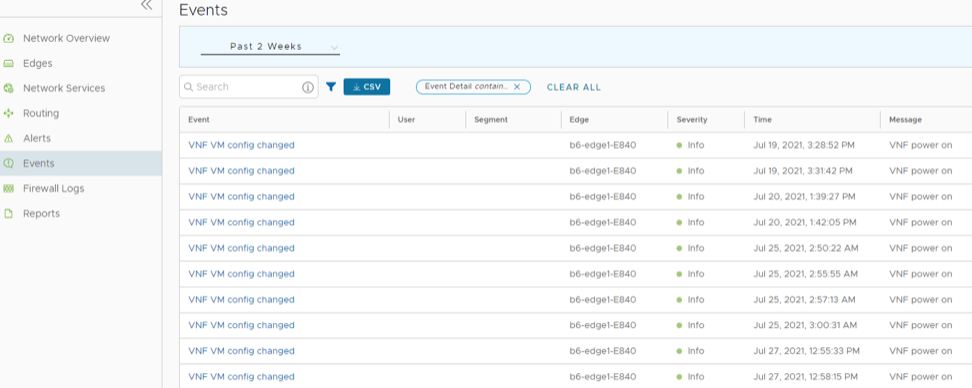Screen dimensions: 972x388
Task: Click CLEAR ALL filters link
Action: [x=574, y=87]
